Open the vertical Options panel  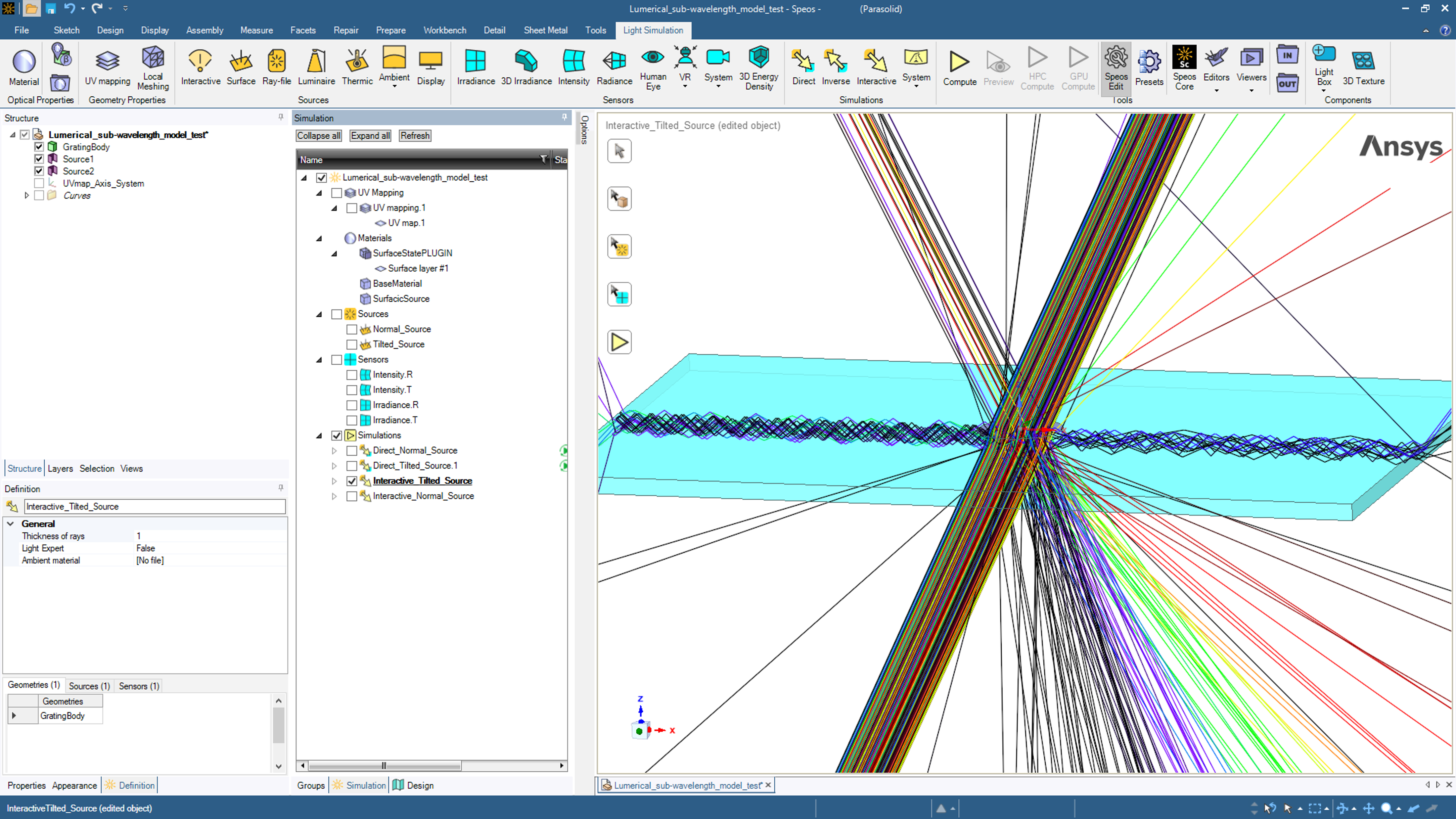(584, 130)
